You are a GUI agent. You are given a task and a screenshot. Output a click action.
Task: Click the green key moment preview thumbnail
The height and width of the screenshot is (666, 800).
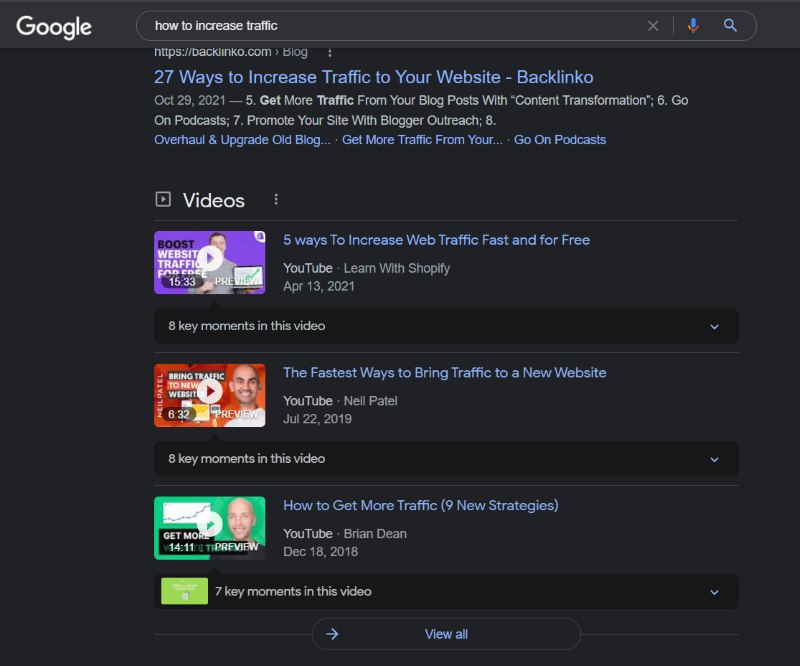[184, 591]
